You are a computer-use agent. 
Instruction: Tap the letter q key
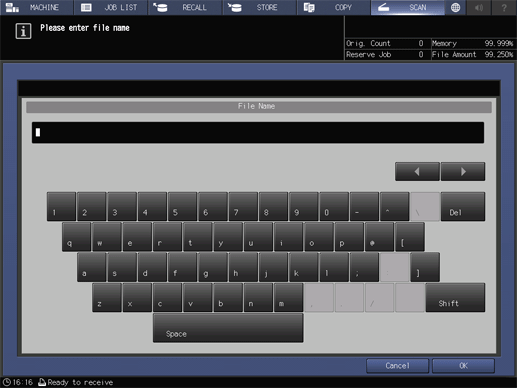[76, 237]
